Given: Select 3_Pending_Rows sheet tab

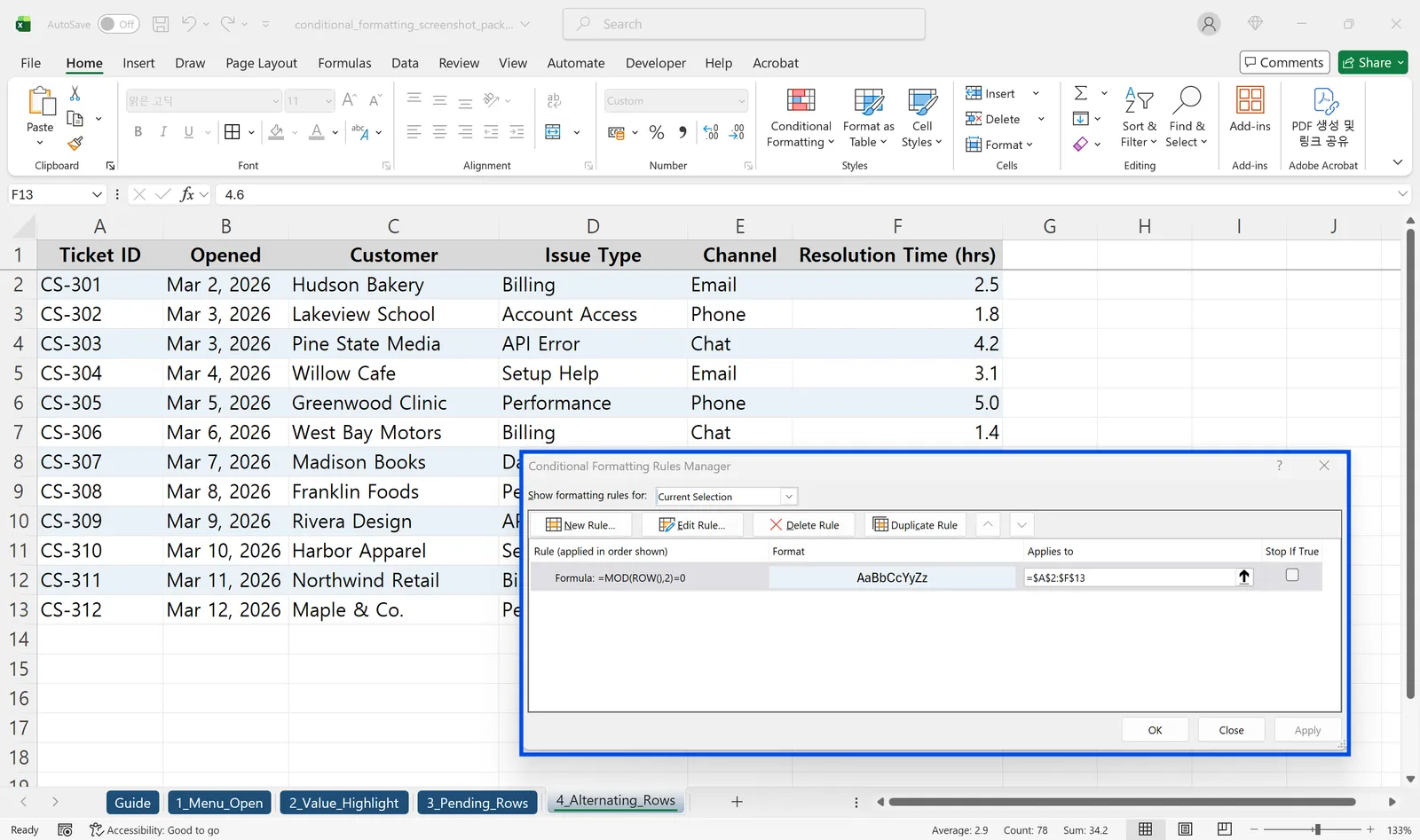Looking at the screenshot, I should tap(477, 803).
